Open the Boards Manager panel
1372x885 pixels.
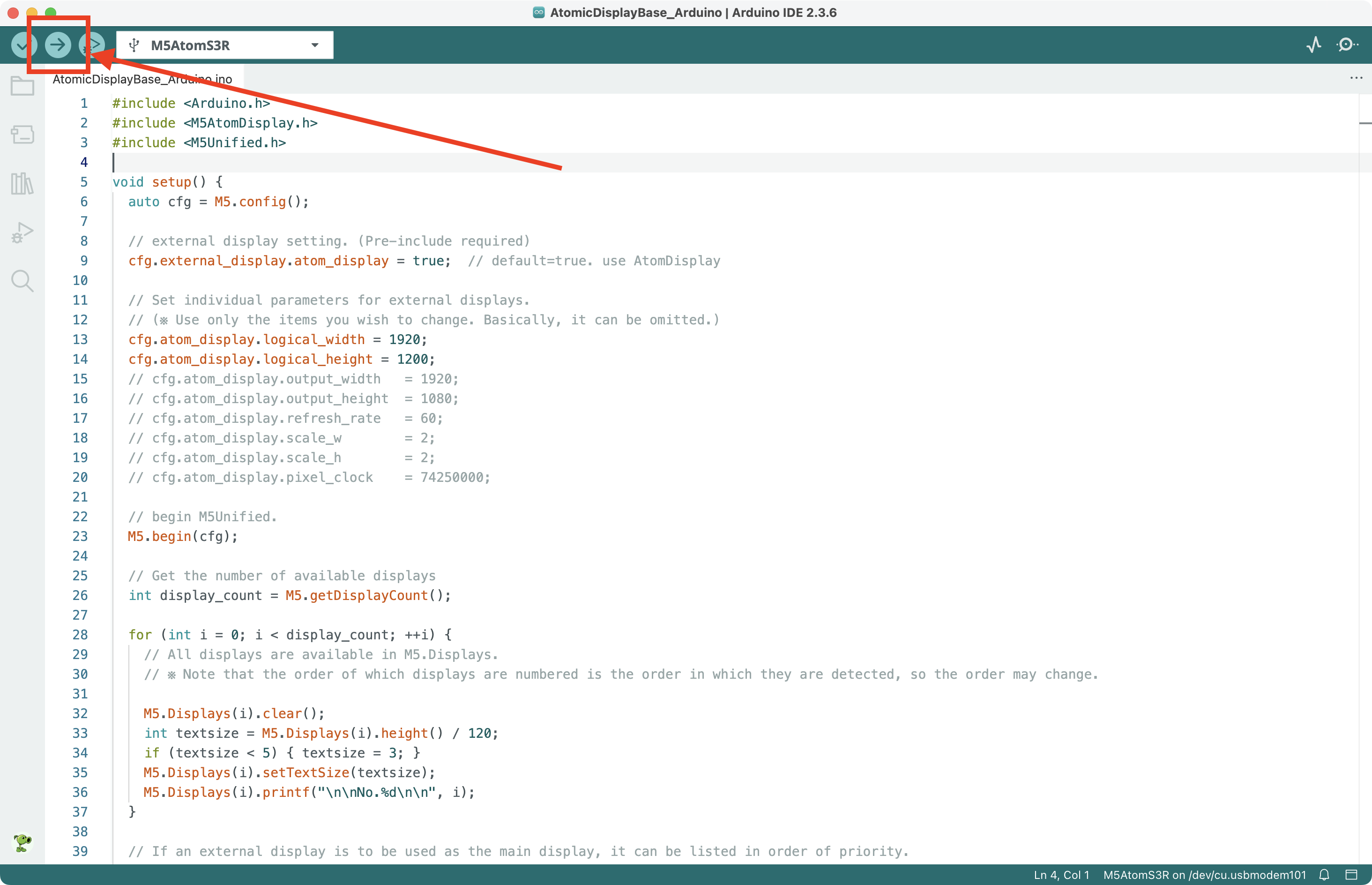click(x=22, y=135)
